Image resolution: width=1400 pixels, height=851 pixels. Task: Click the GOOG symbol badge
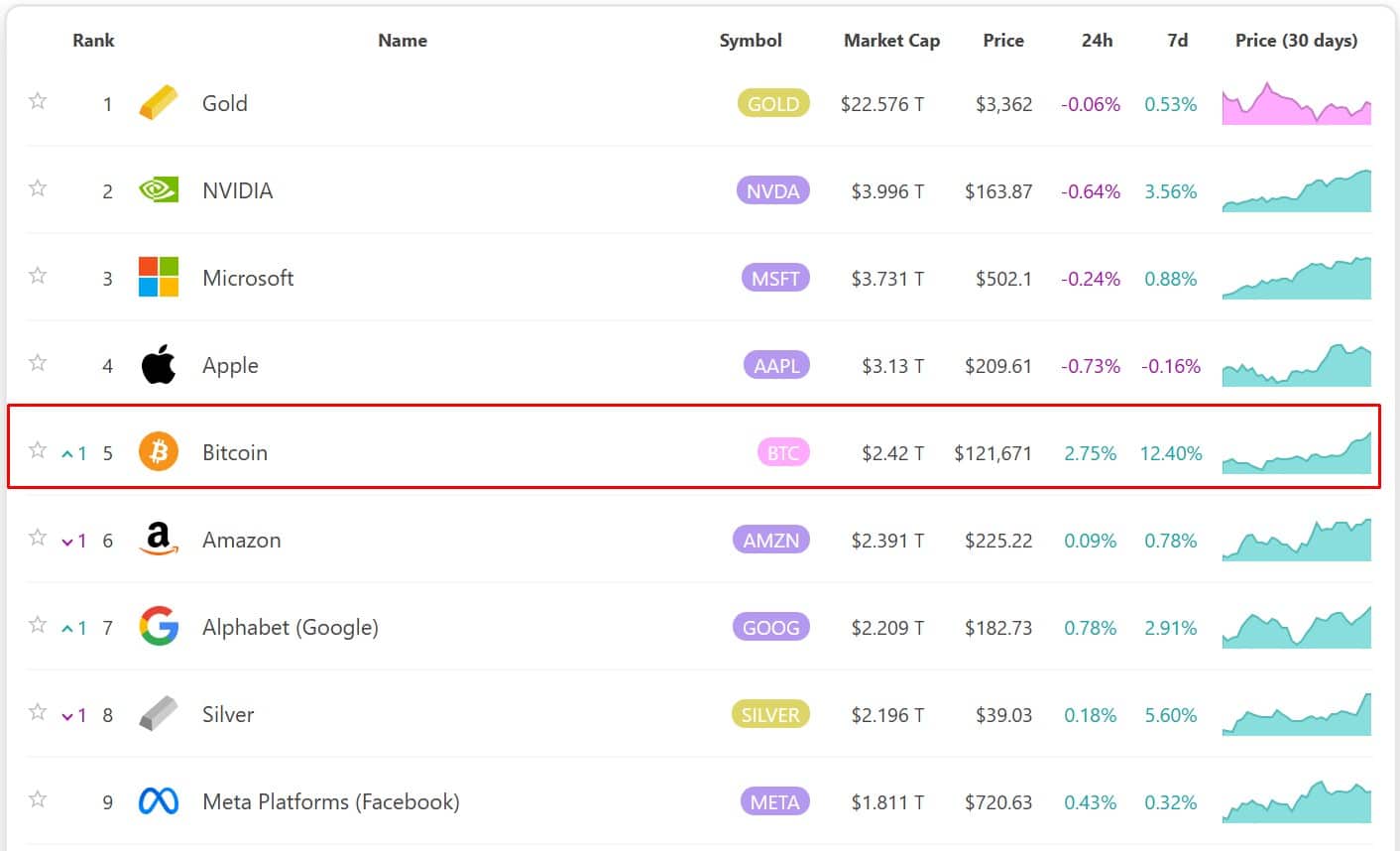tap(770, 627)
